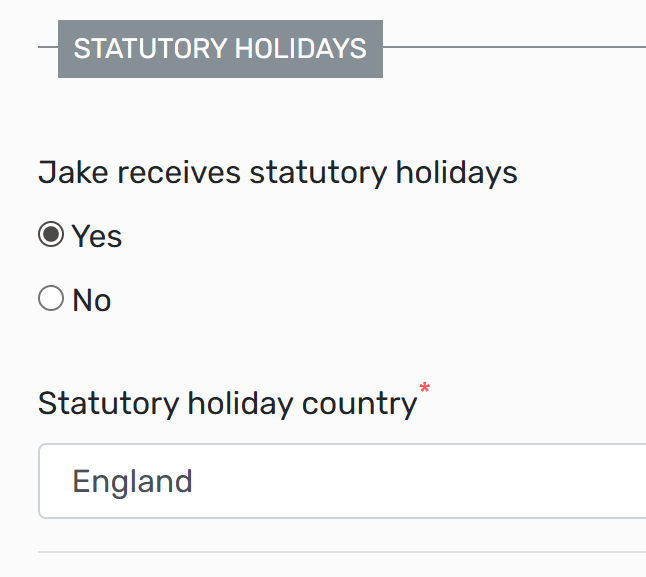Image resolution: width=646 pixels, height=577 pixels.
Task: Open the Statutory holiday country dropdown
Action: coord(340,482)
